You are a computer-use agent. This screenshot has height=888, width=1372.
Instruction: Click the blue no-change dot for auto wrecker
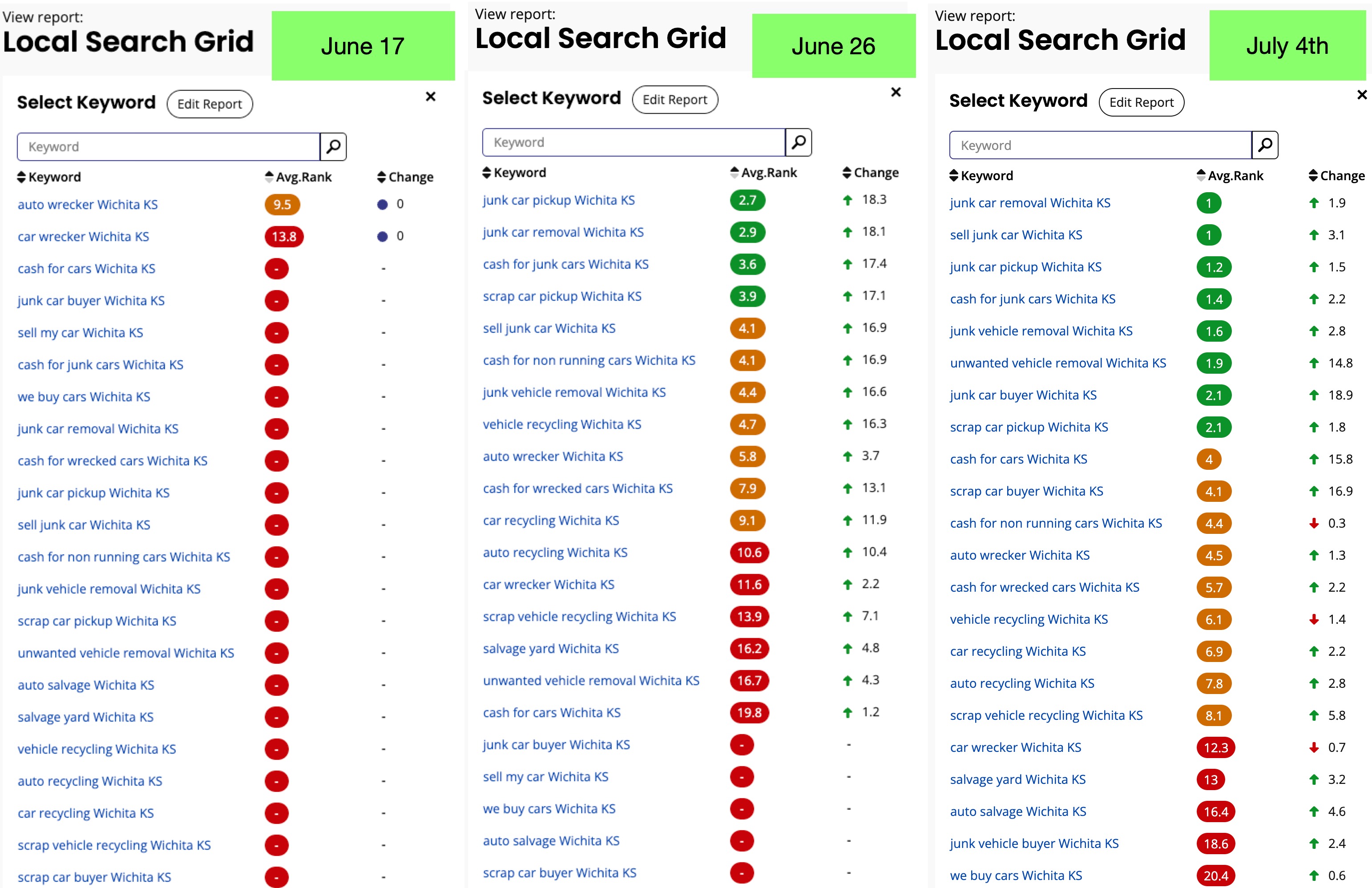382,204
